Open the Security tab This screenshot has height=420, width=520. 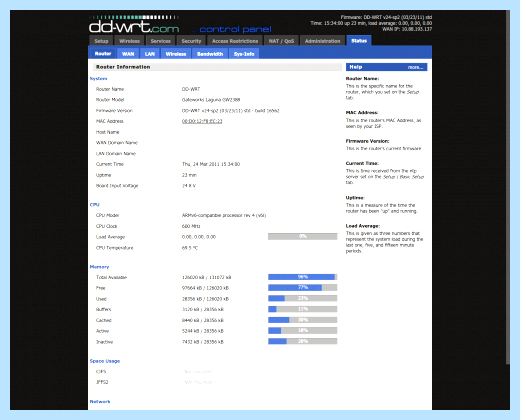[191, 41]
